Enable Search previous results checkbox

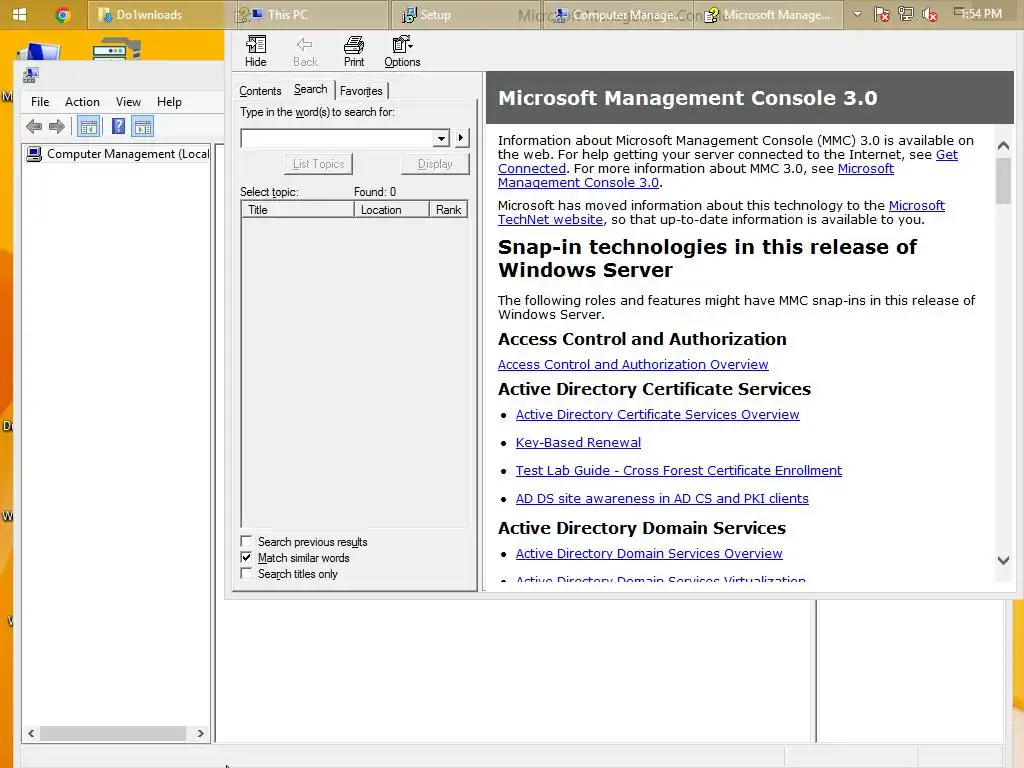click(x=246, y=541)
